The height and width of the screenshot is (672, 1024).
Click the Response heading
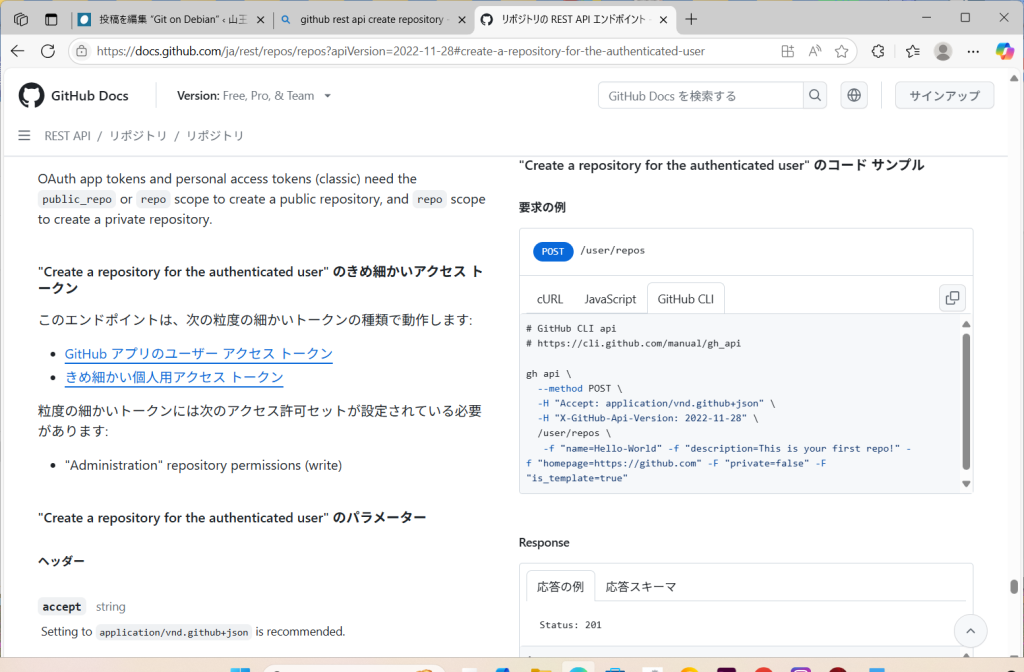coord(544,543)
